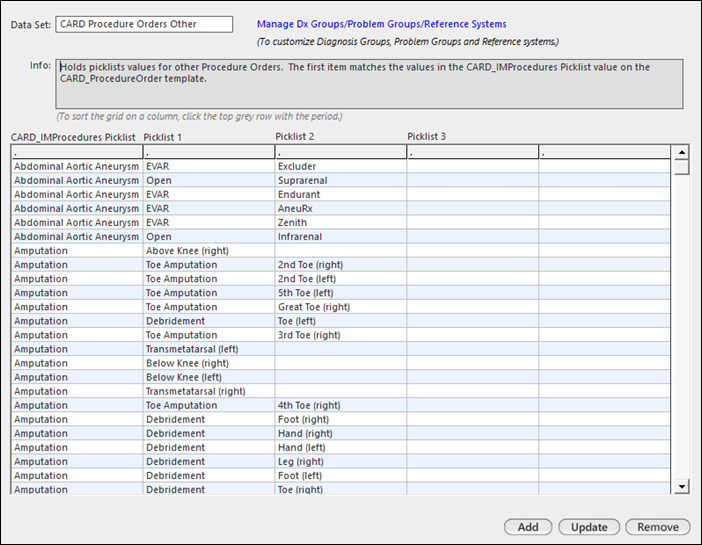Select the Infrarenal cell

coord(341,236)
